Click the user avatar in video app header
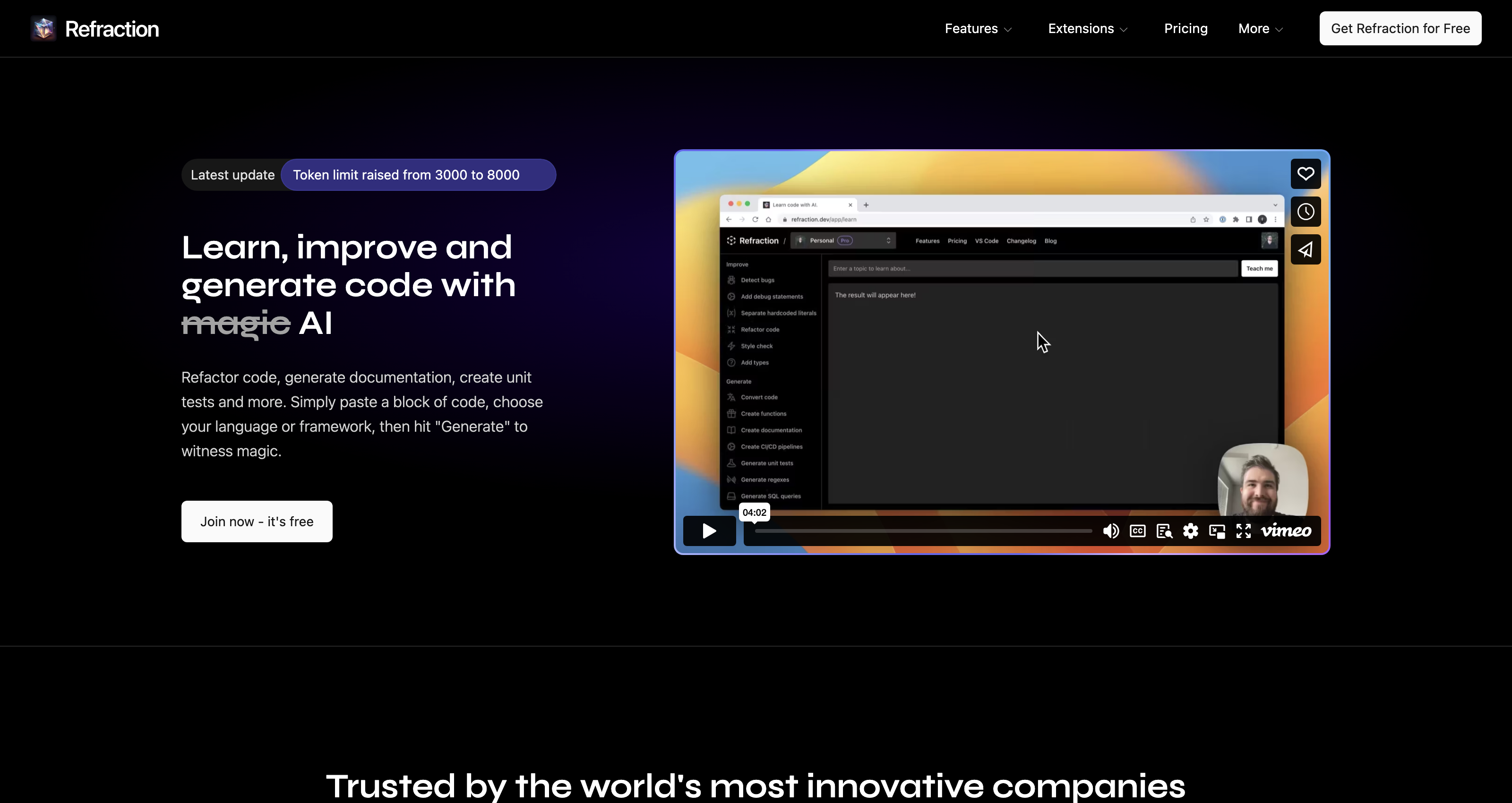Screen dimensions: 1512x803 tap(1269, 240)
